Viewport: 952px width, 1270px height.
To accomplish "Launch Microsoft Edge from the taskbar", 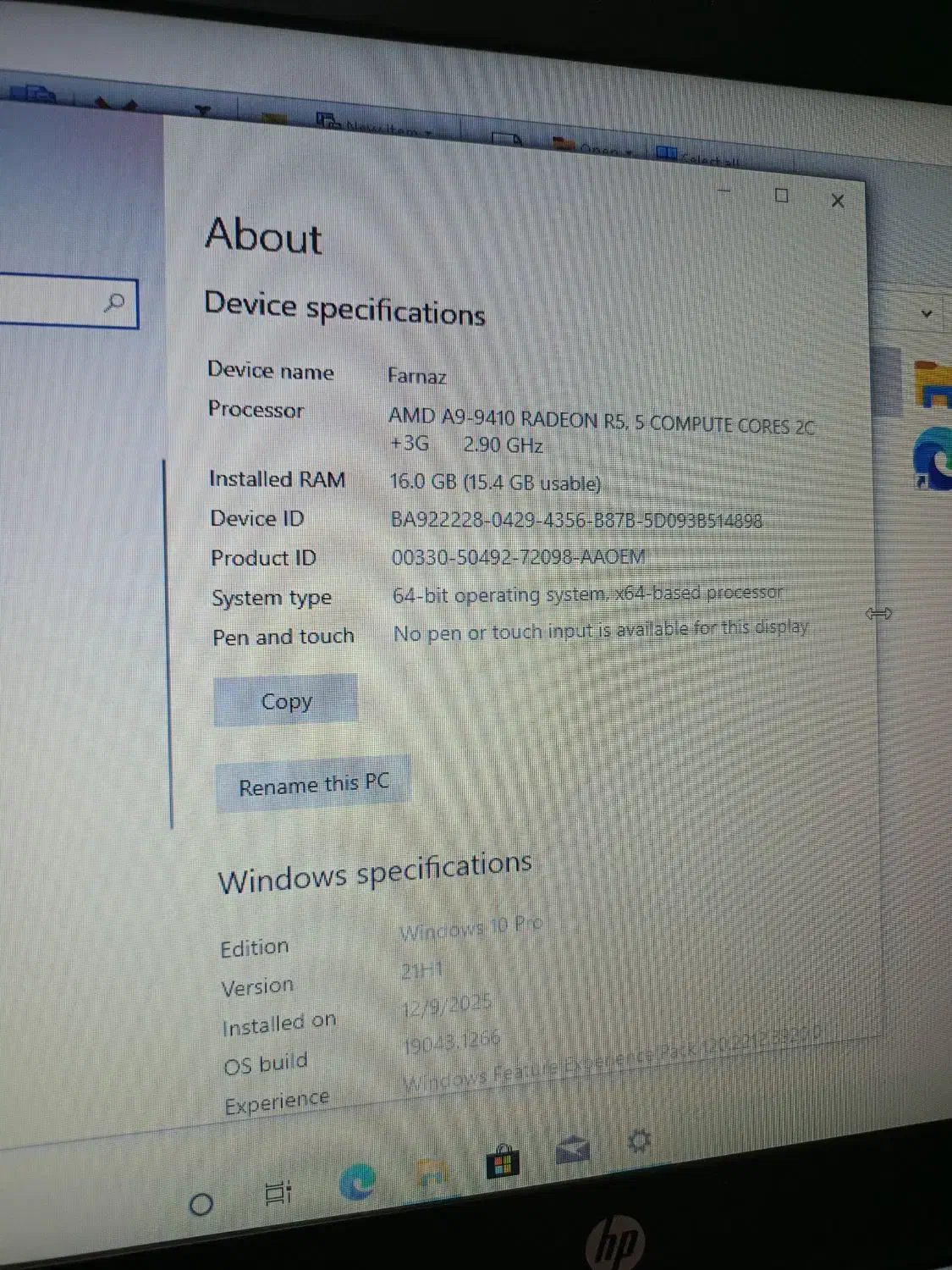I will point(357,1182).
